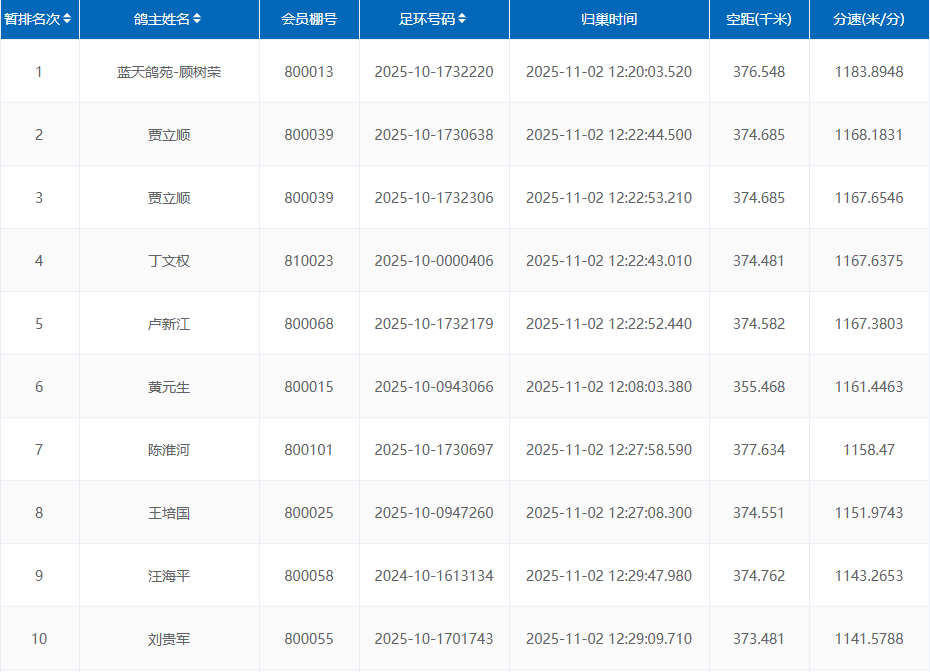Select the speed value 1158.47
930x672 pixels.
[869, 450]
